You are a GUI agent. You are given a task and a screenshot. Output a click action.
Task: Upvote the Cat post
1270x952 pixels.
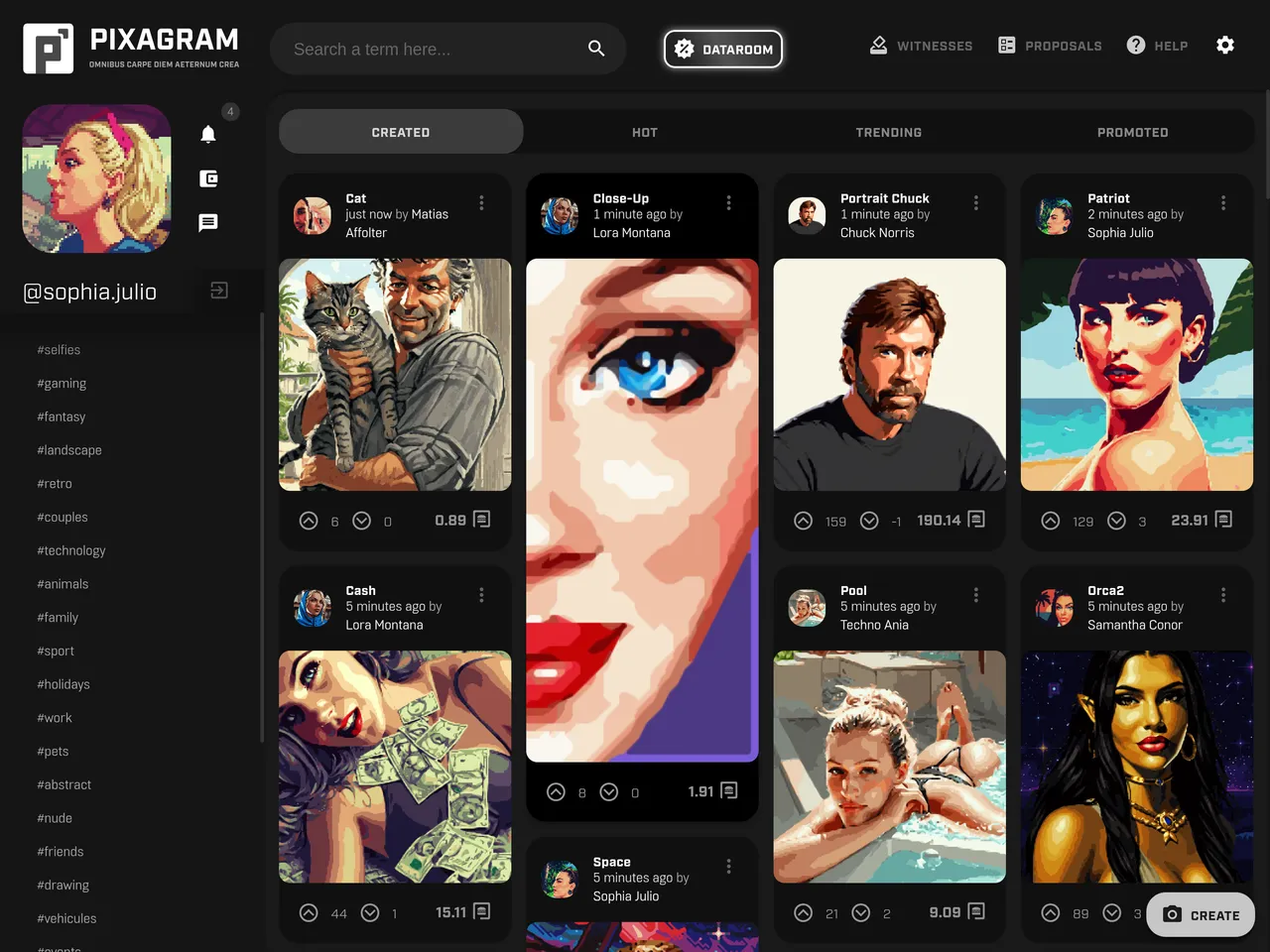(309, 521)
